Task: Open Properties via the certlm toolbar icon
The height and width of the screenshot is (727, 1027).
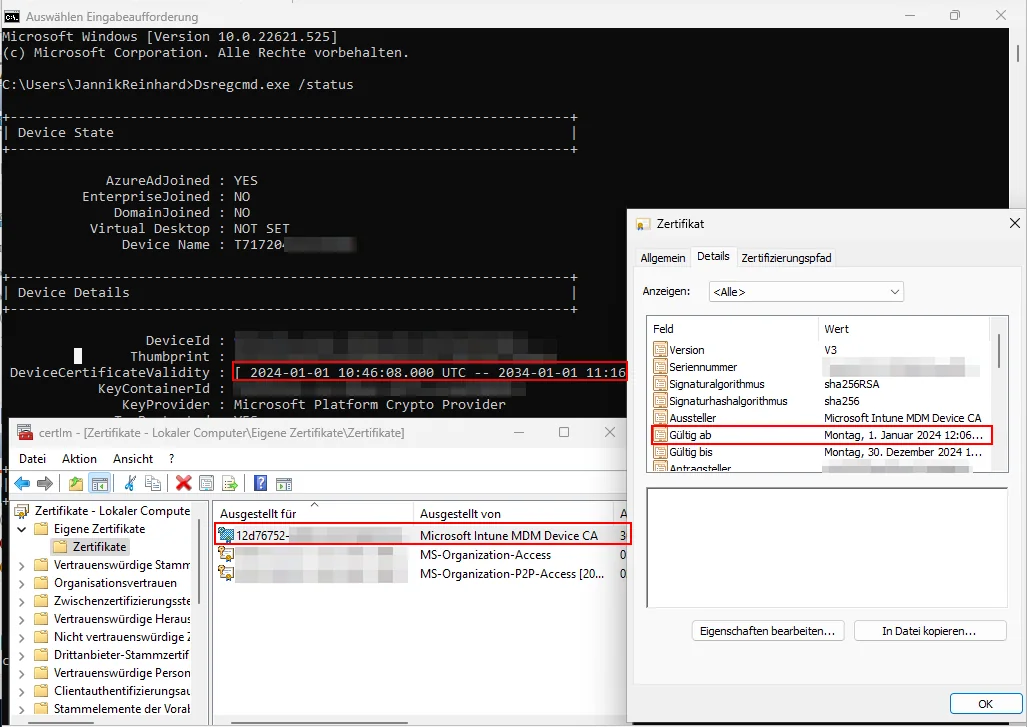Action: click(x=206, y=484)
